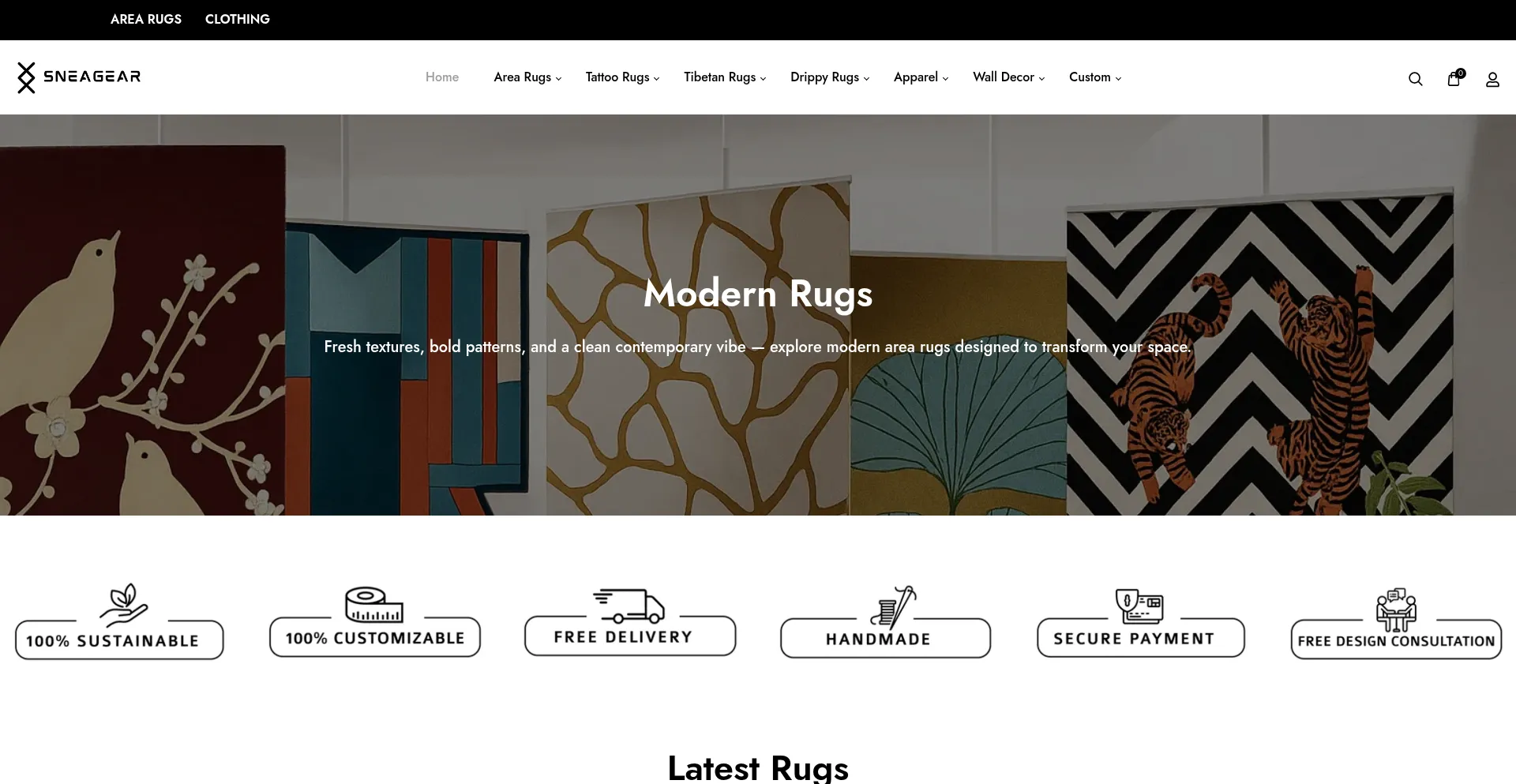
Task: Click the Handmade needle badge
Action: [885, 622]
